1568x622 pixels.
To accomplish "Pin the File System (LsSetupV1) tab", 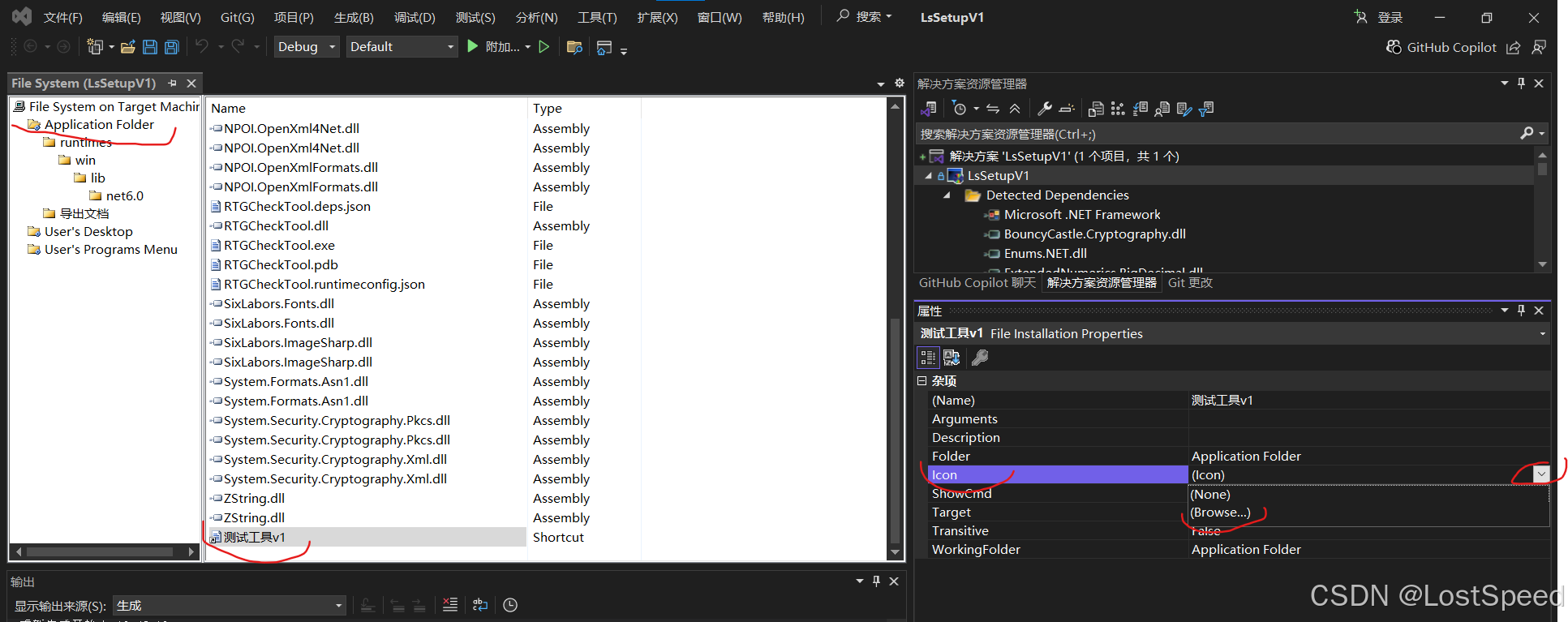I will coord(172,84).
